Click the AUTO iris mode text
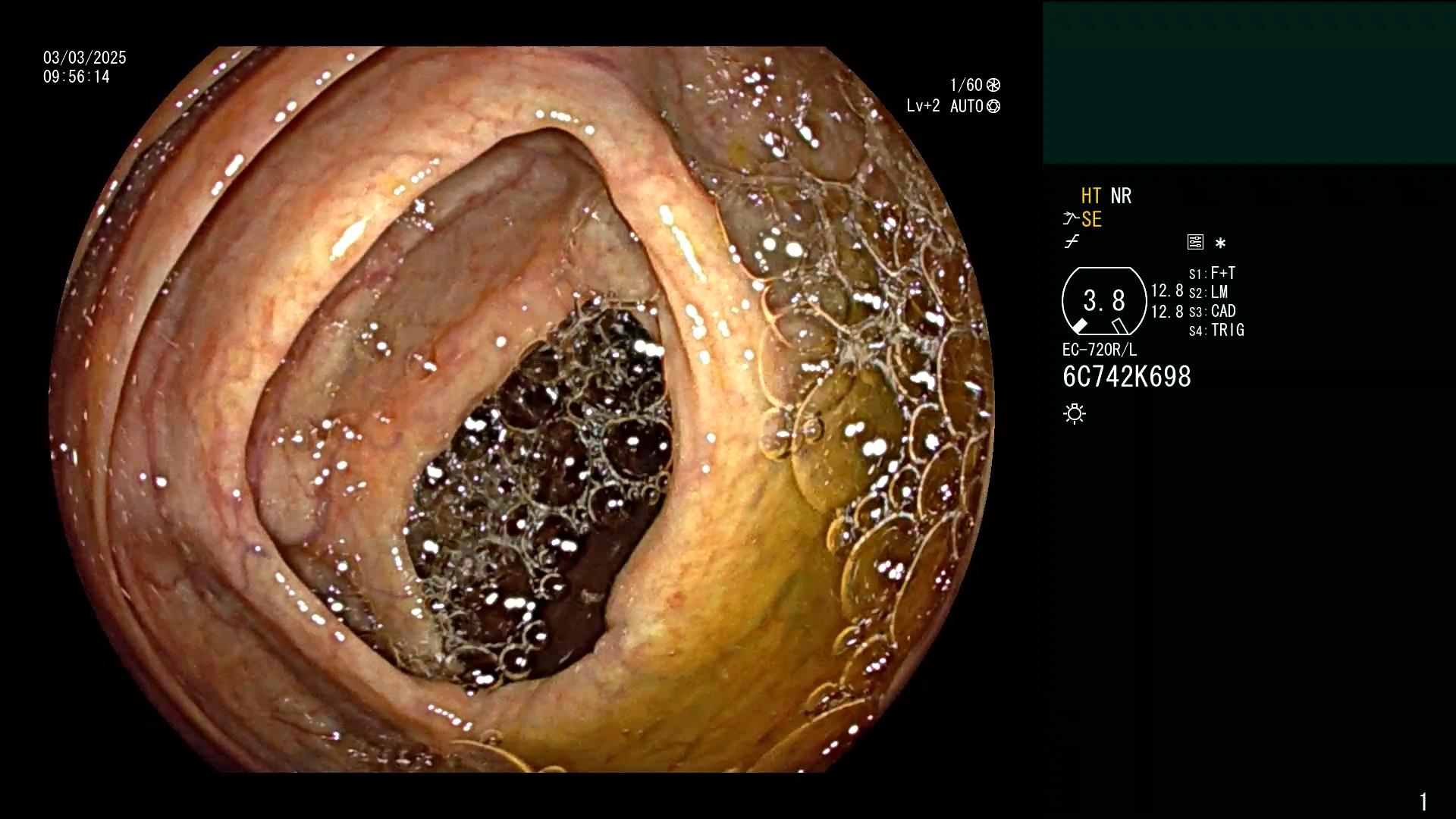Image resolution: width=1456 pixels, height=819 pixels. (967, 106)
